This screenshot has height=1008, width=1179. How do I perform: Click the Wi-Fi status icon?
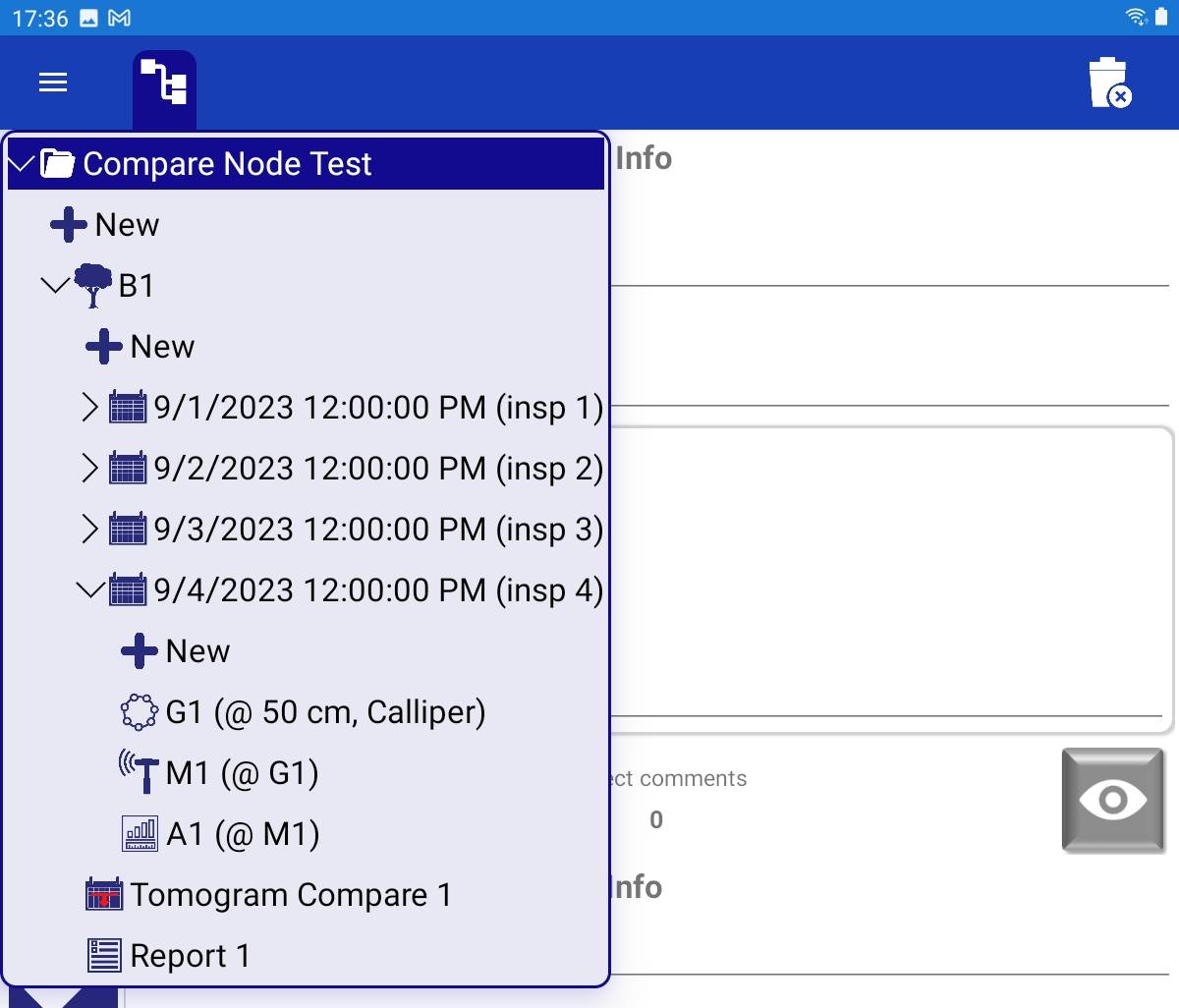pyautogui.click(x=1137, y=16)
